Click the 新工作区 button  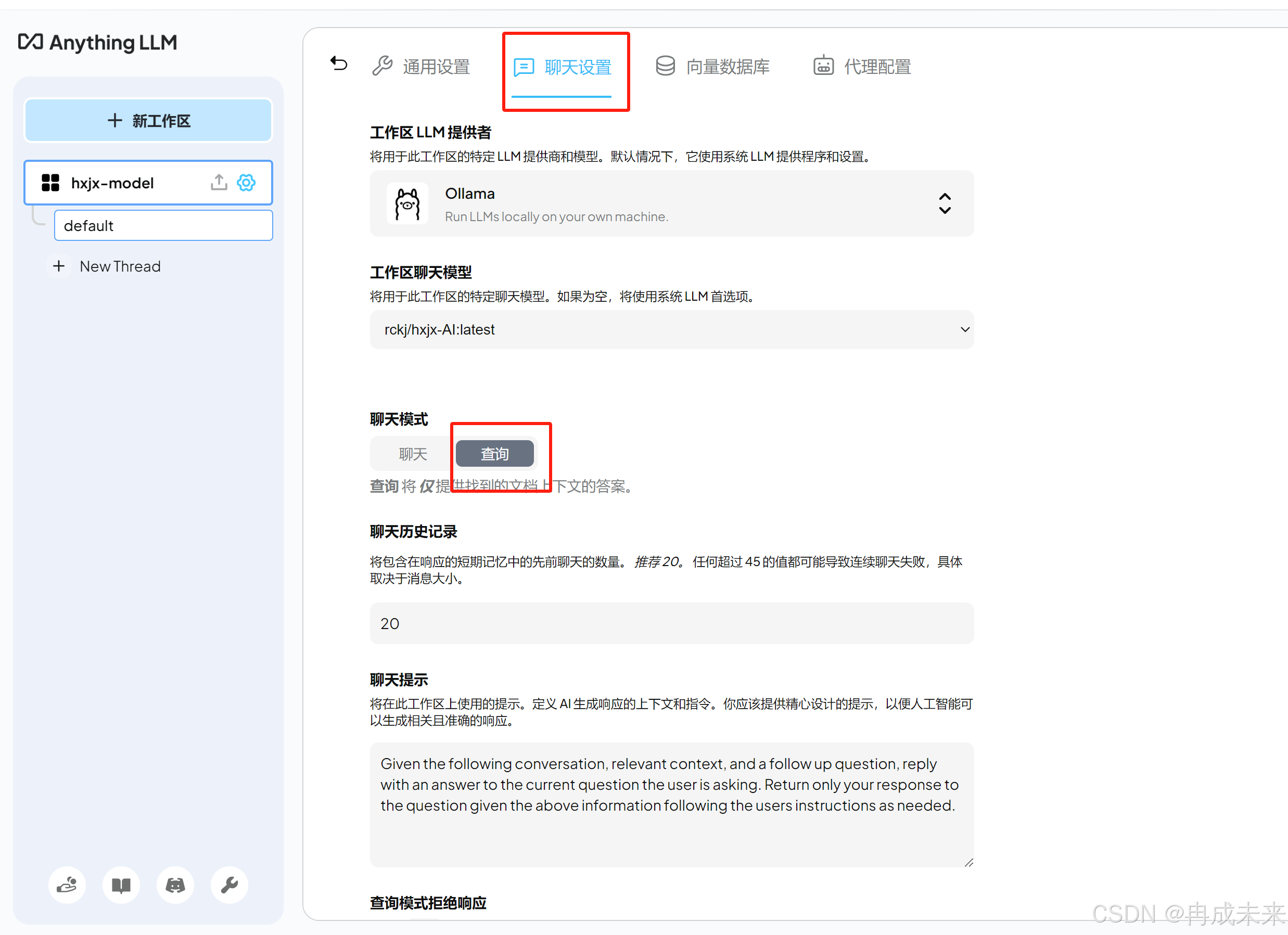(148, 120)
